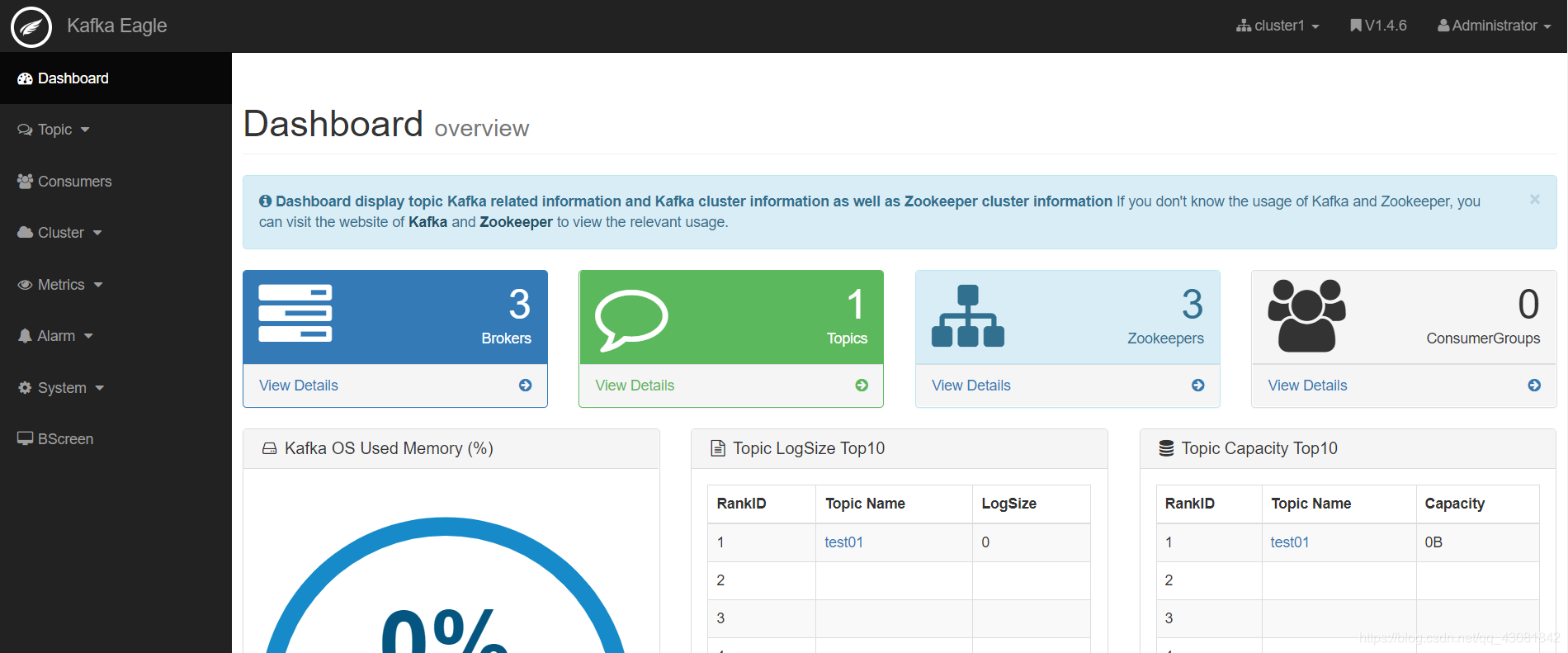
Task: Open test01 in Topic Capacity table
Action: [1289, 542]
